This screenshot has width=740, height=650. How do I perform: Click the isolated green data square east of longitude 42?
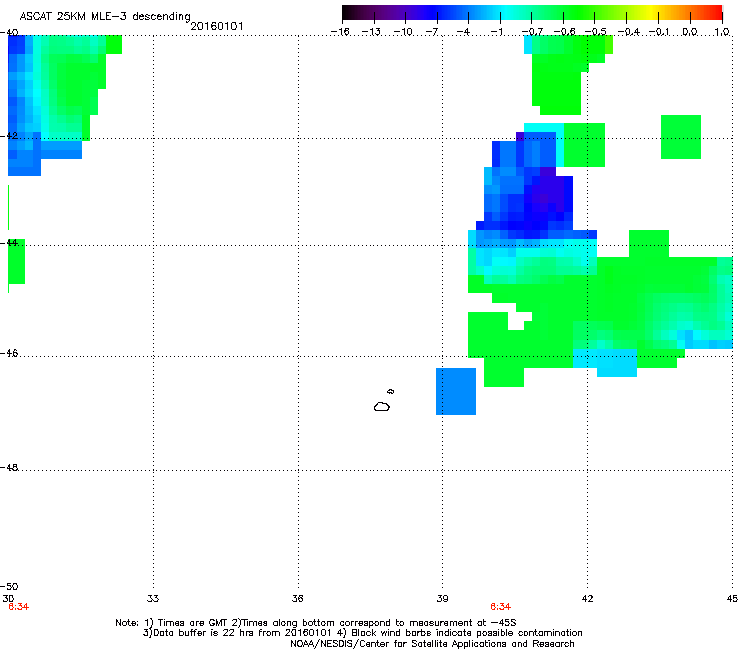681,137
